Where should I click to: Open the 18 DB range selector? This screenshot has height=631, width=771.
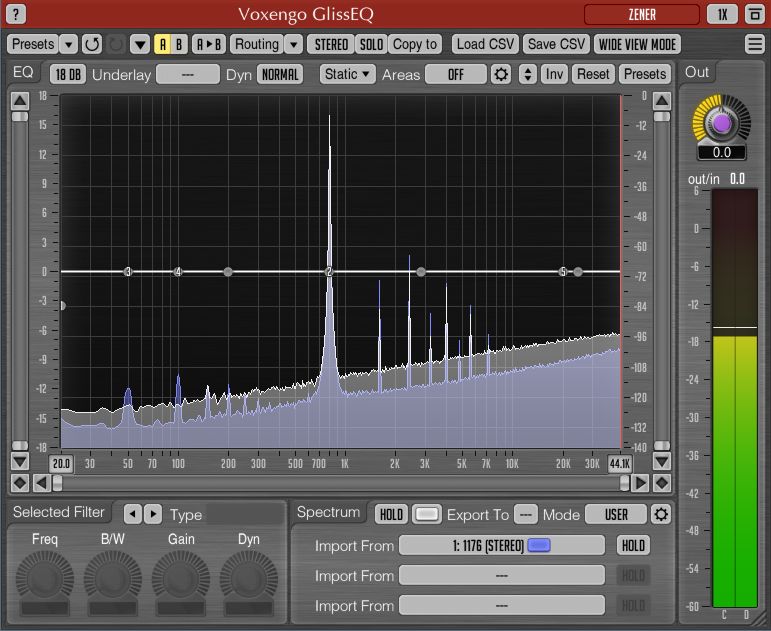(68, 75)
